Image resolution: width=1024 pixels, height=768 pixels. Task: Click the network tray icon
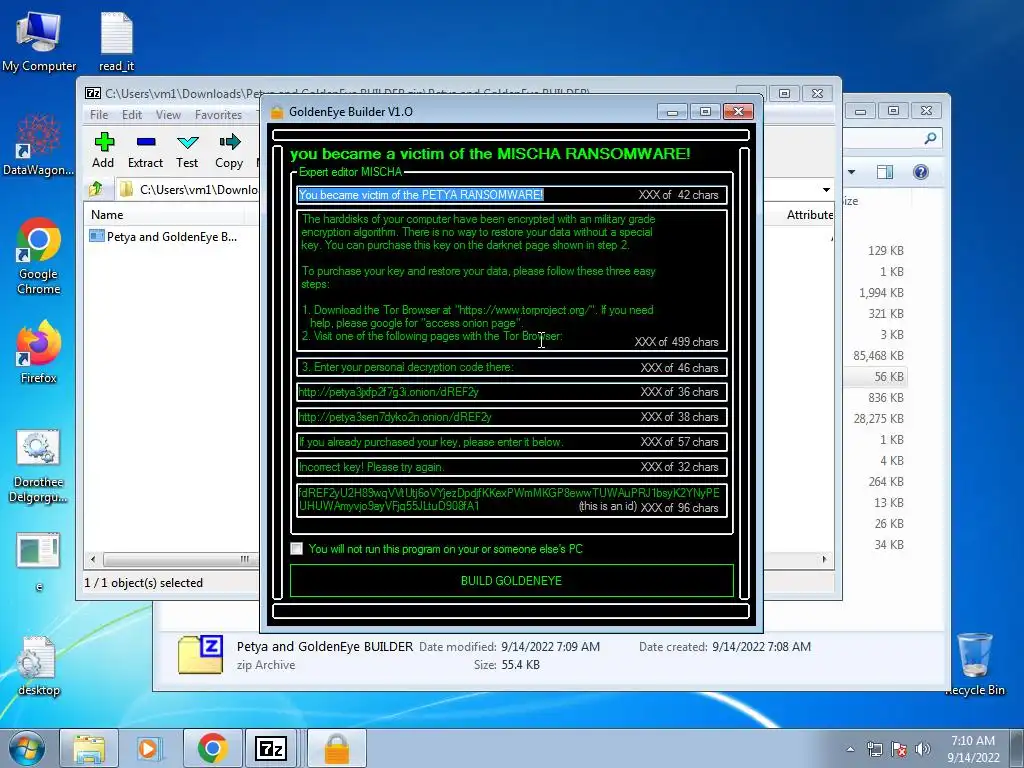(874, 749)
